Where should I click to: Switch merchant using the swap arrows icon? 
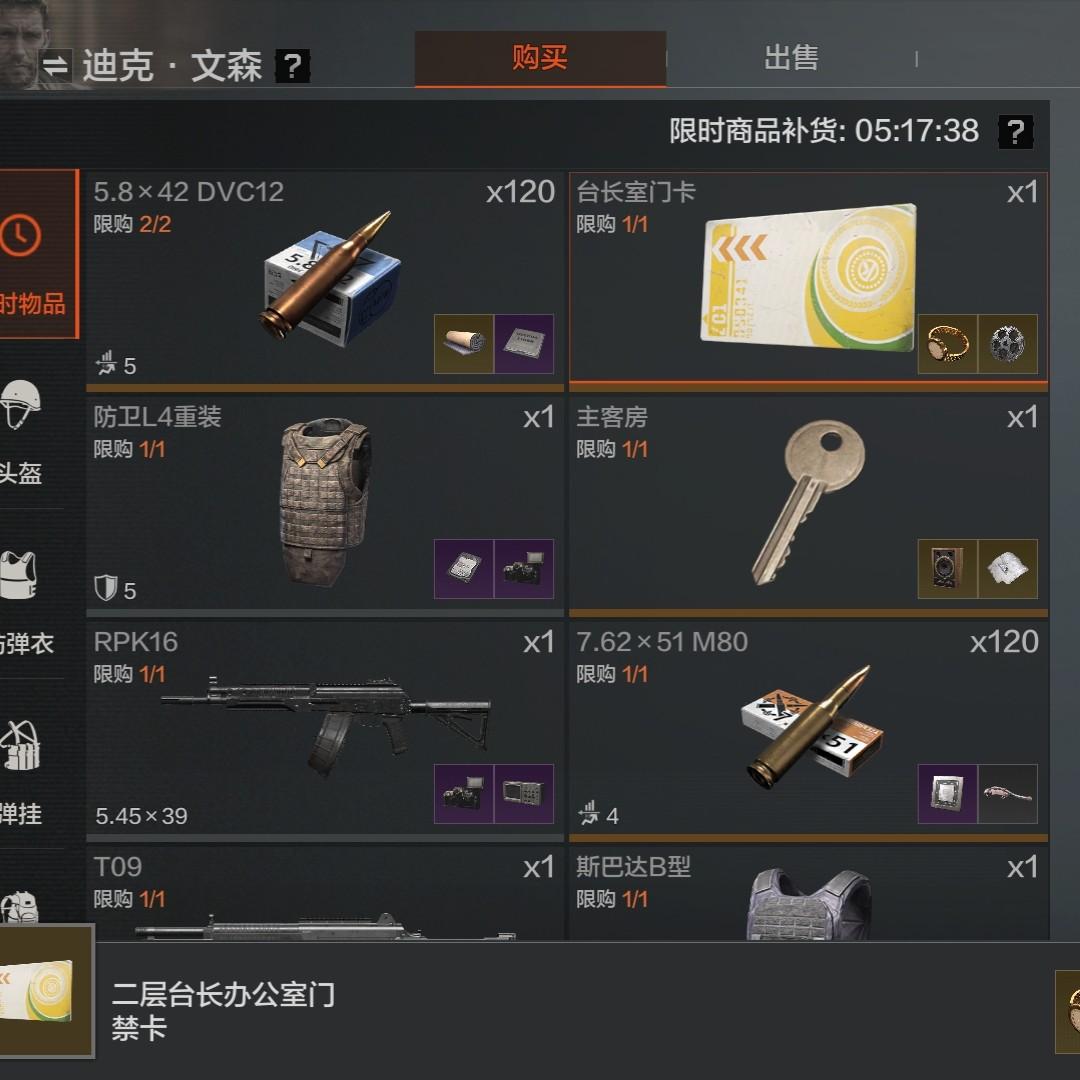tap(55, 66)
